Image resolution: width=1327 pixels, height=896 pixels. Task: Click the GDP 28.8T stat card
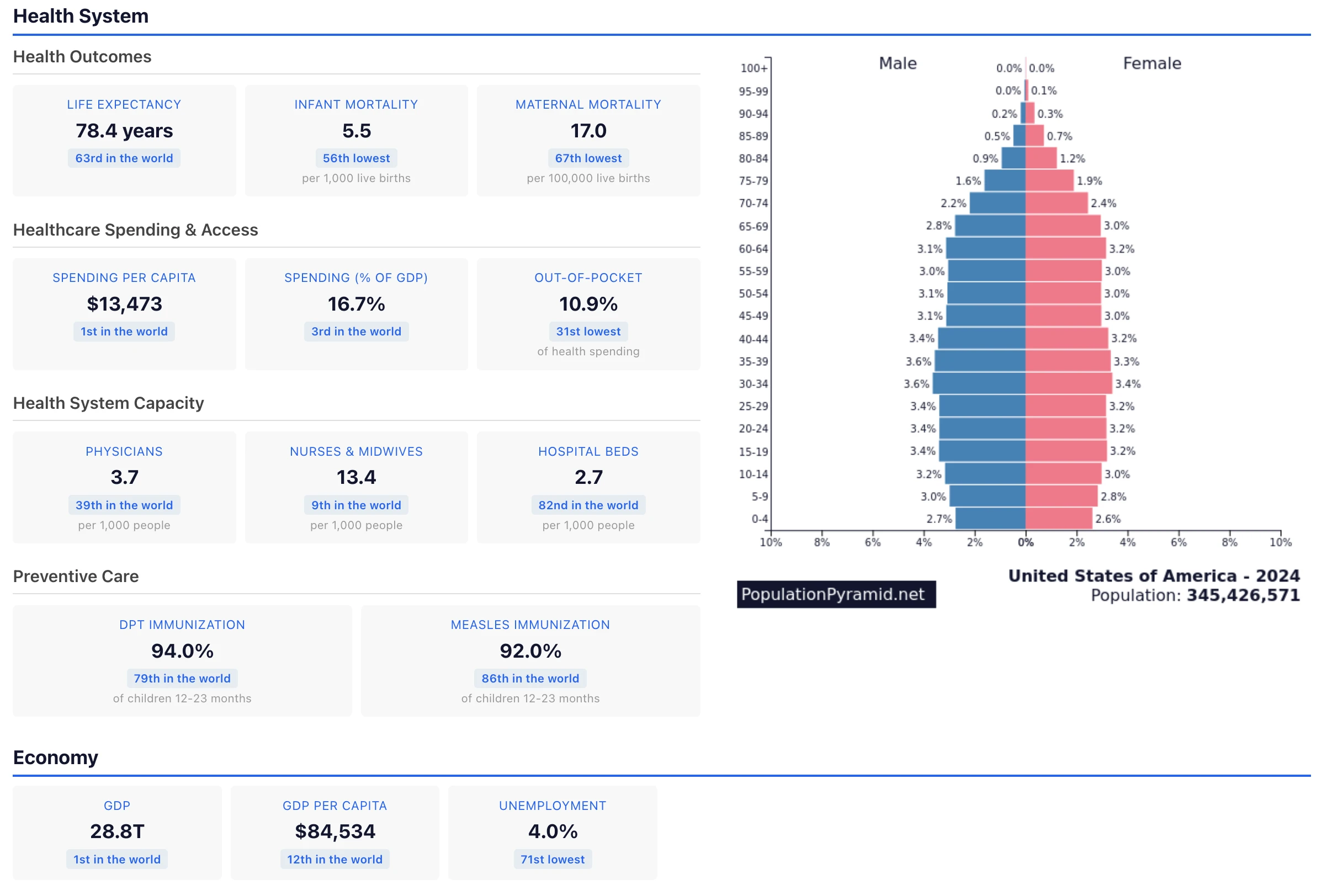[x=117, y=832]
